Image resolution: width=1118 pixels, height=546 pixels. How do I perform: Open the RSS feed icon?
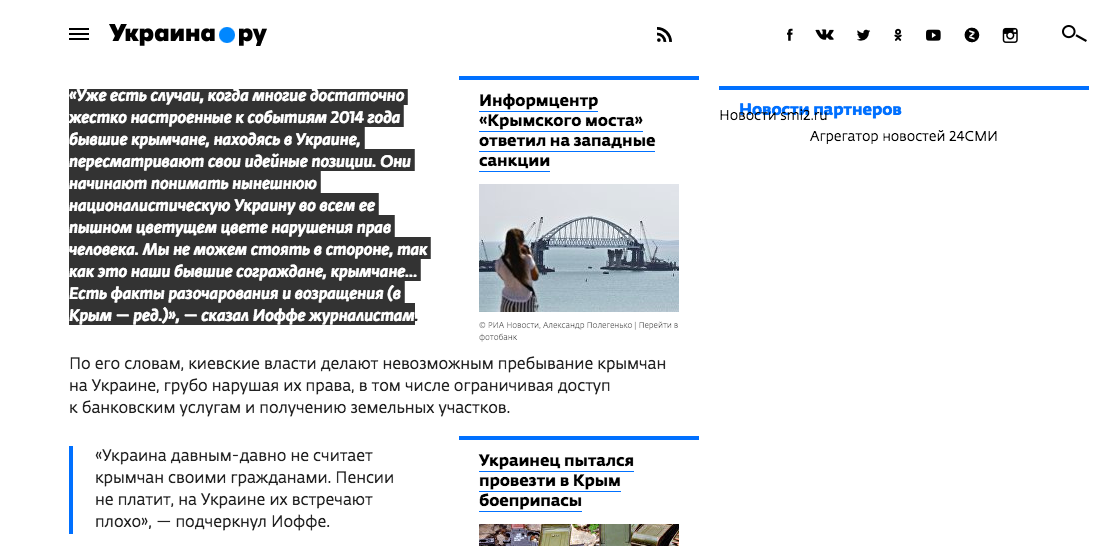[x=664, y=35]
